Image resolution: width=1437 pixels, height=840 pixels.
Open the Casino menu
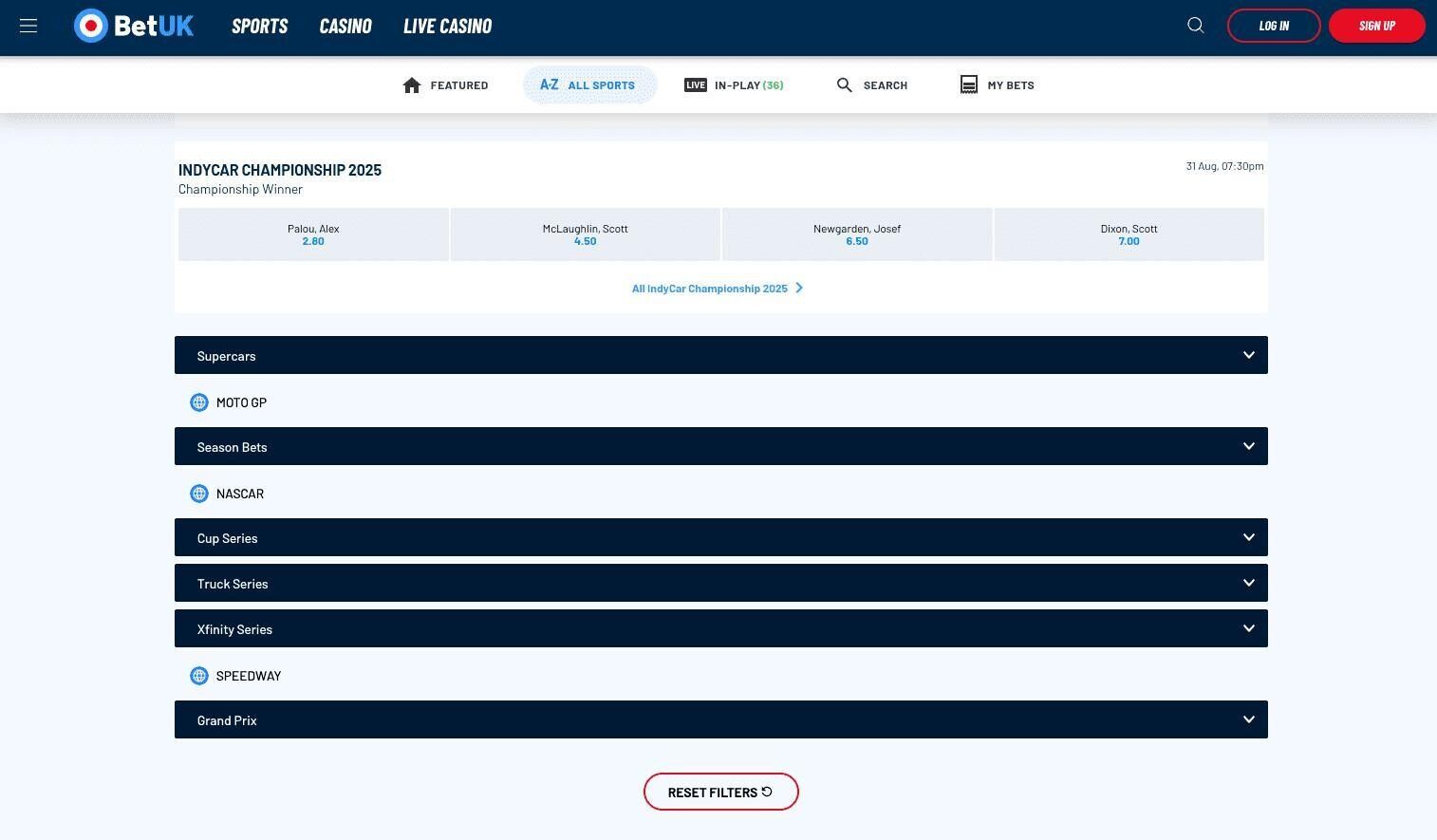(x=345, y=26)
